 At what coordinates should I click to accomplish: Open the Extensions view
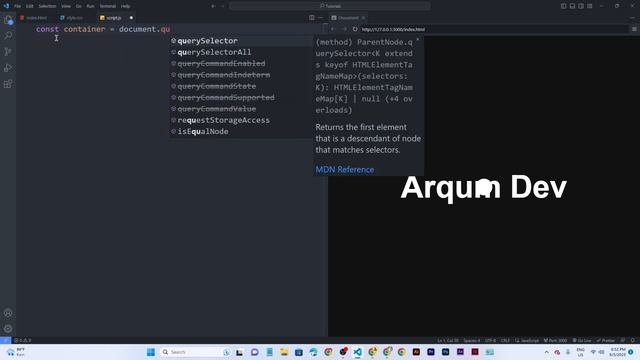coord(8,84)
